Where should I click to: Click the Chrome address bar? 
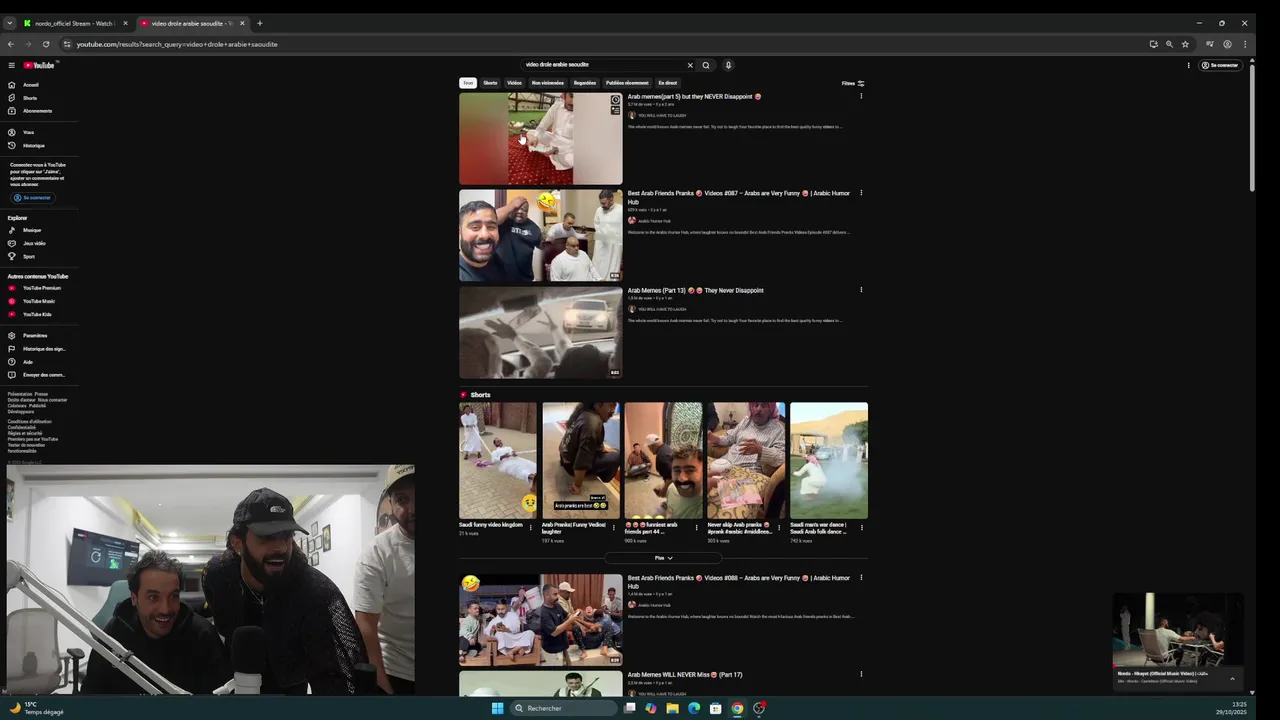click(x=600, y=44)
